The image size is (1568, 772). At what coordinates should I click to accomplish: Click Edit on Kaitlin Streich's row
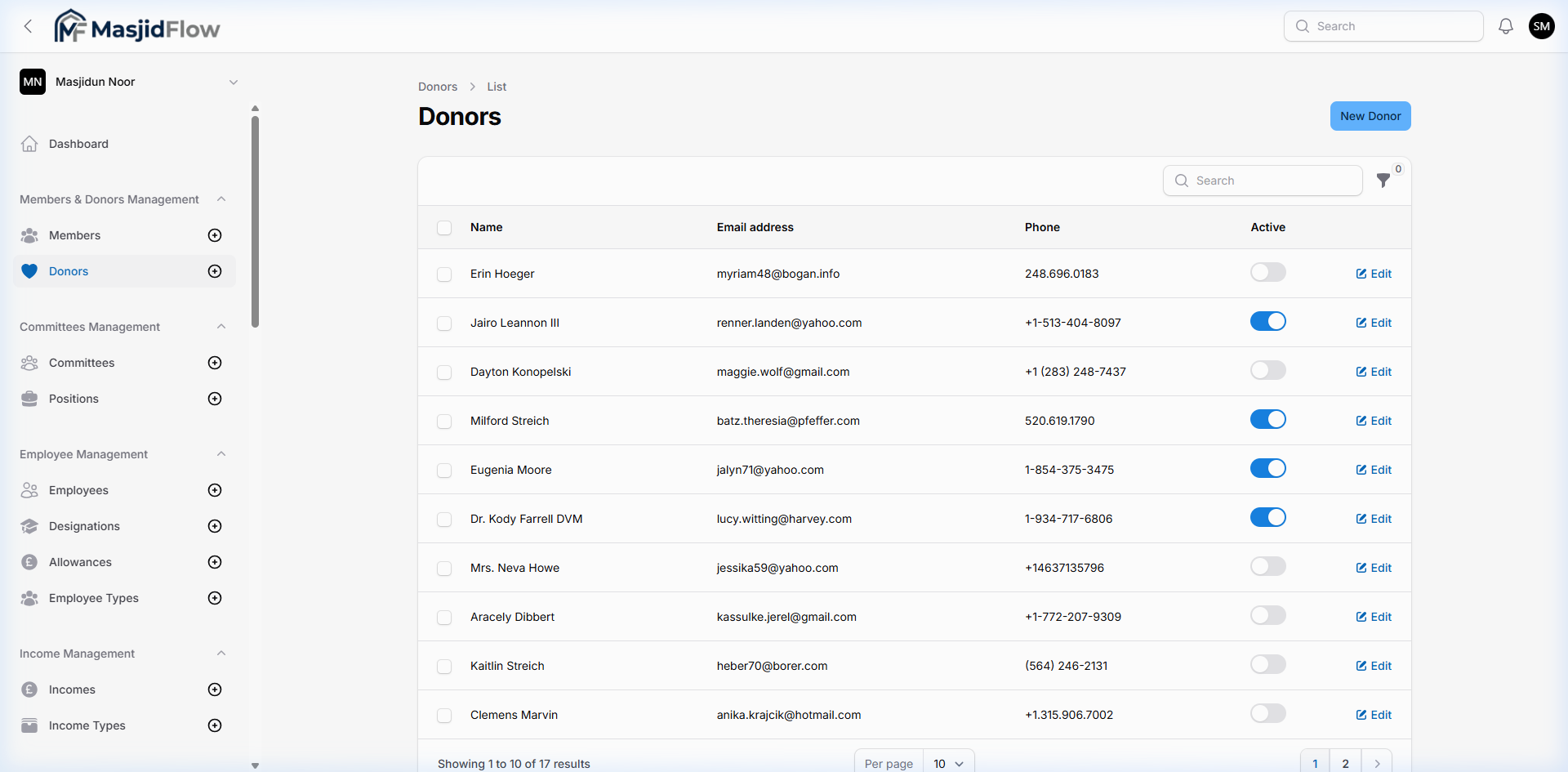pyautogui.click(x=1373, y=665)
